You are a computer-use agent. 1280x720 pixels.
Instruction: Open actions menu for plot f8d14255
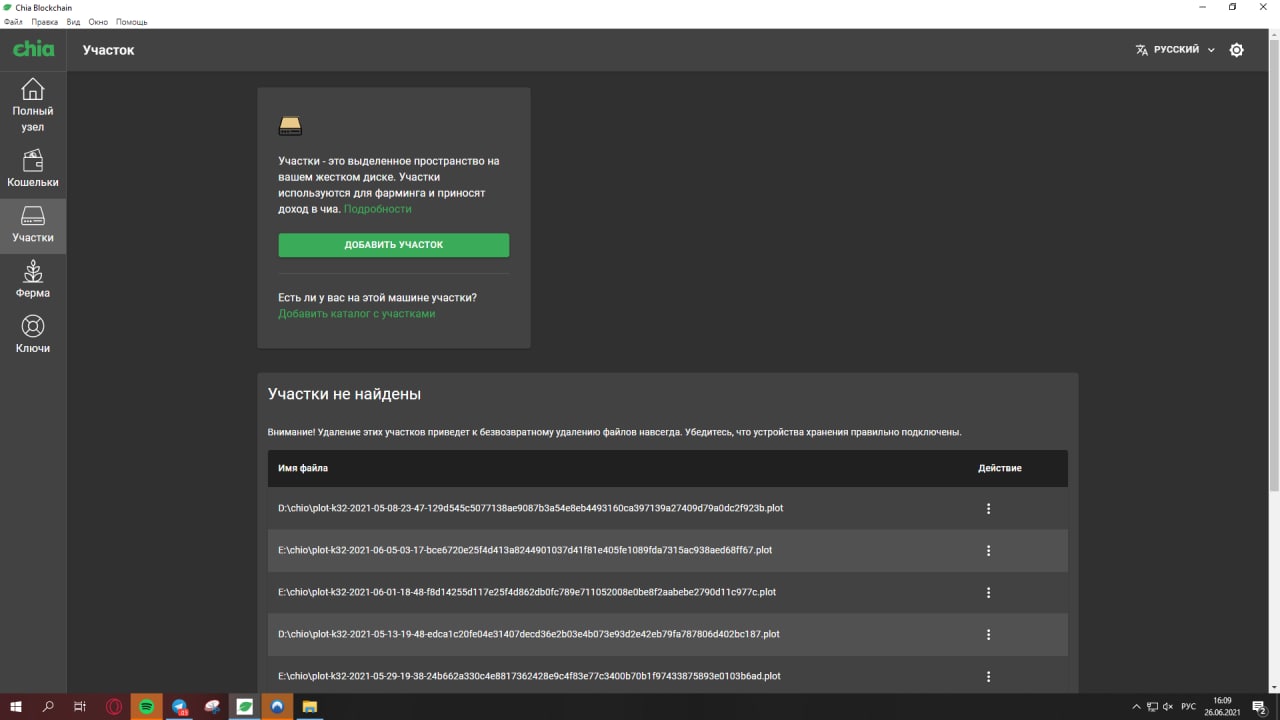(x=988, y=592)
